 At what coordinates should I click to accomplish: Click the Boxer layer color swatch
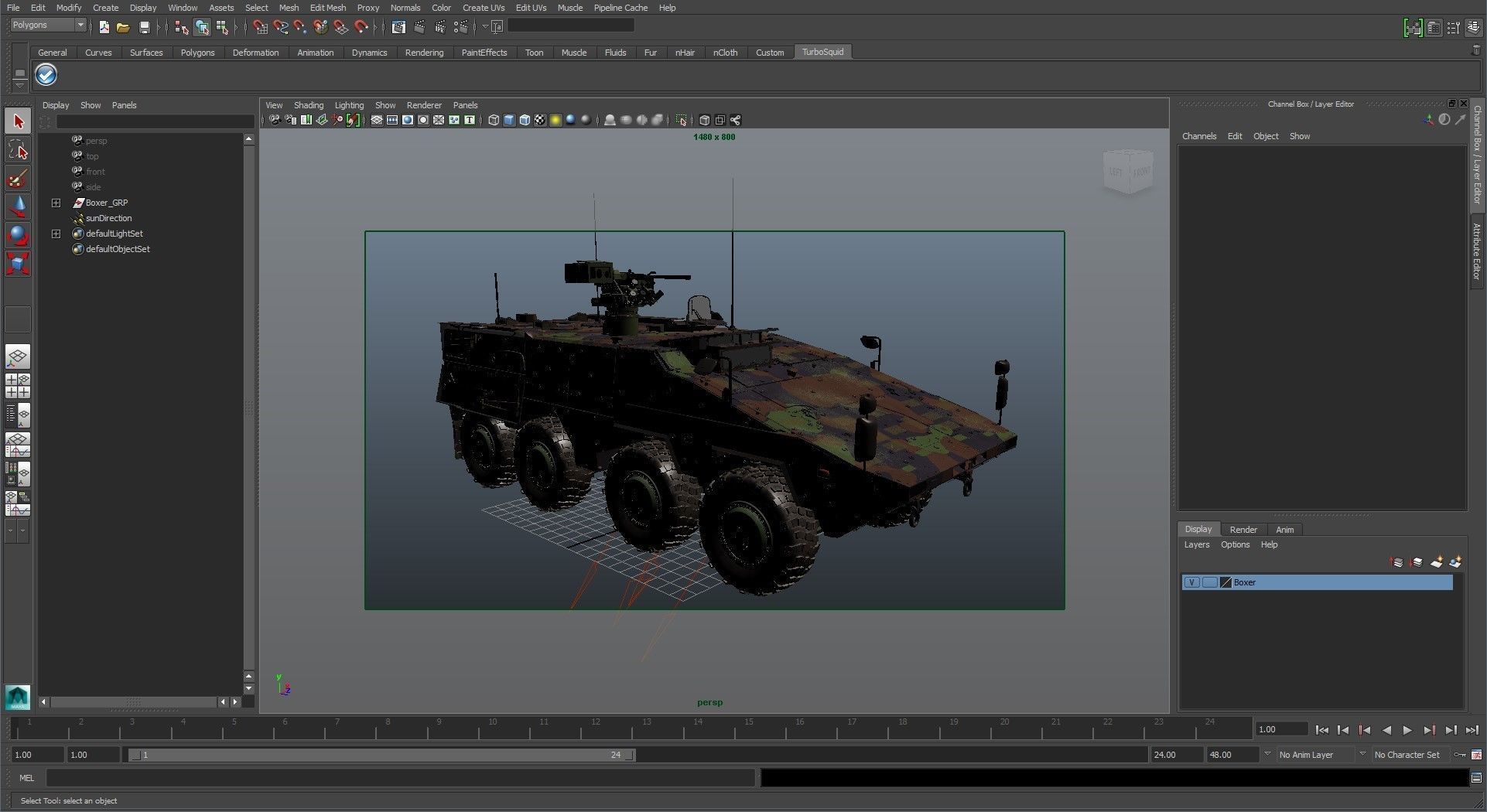pyautogui.click(x=1225, y=582)
